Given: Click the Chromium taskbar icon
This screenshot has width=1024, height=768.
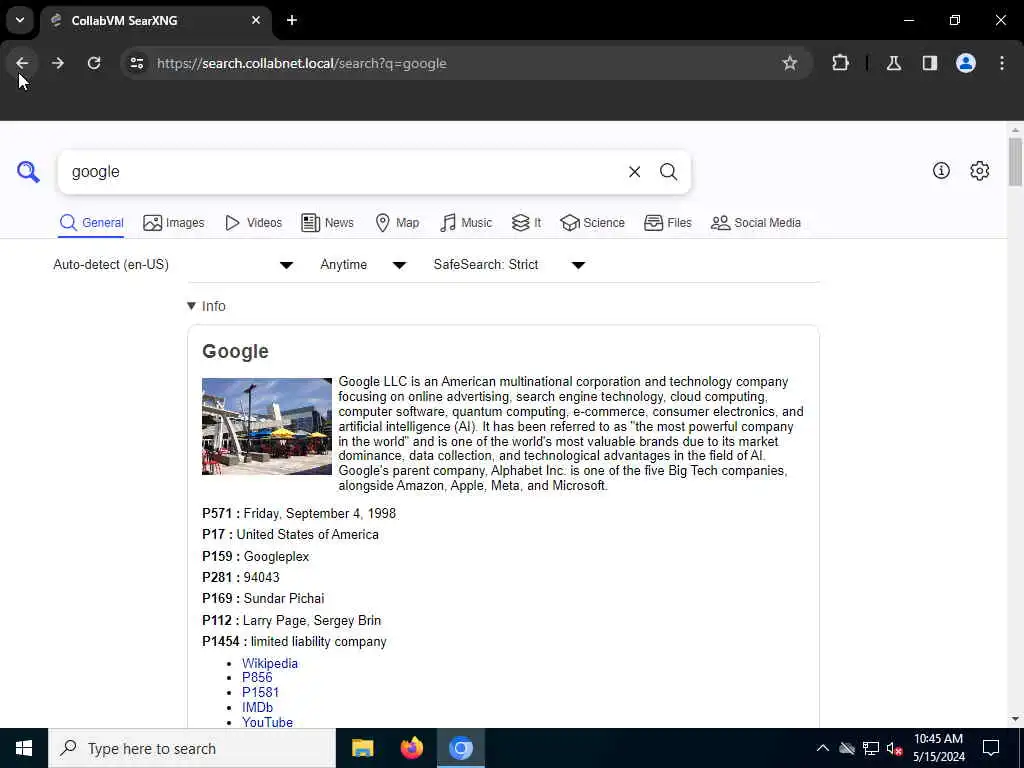Looking at the screenshot, I should click(x=460, y=748).
